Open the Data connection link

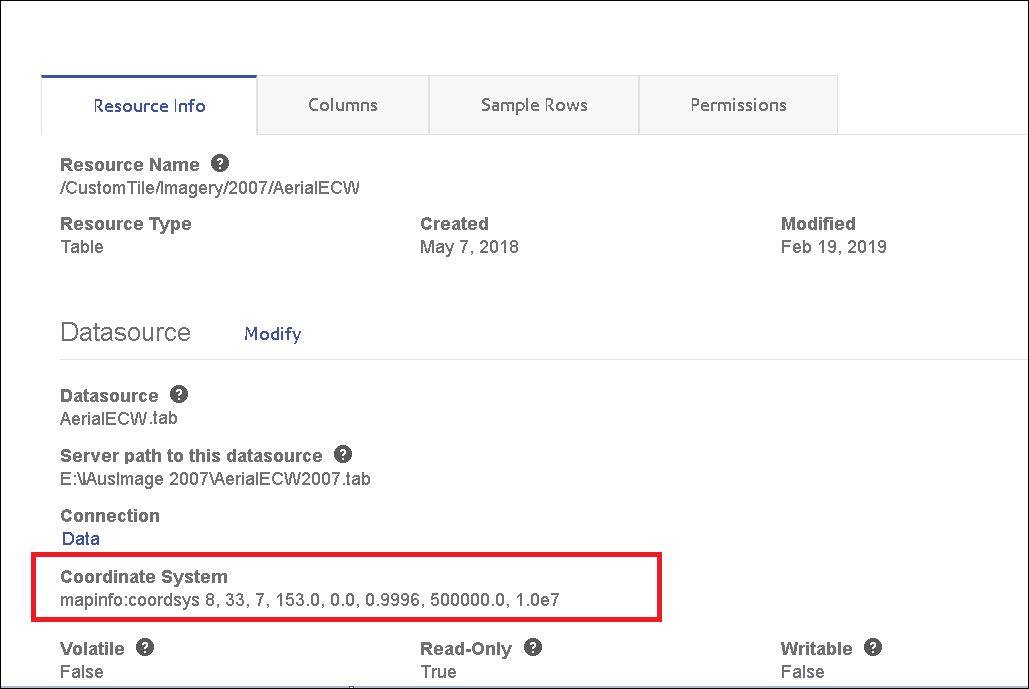point(81,539)
